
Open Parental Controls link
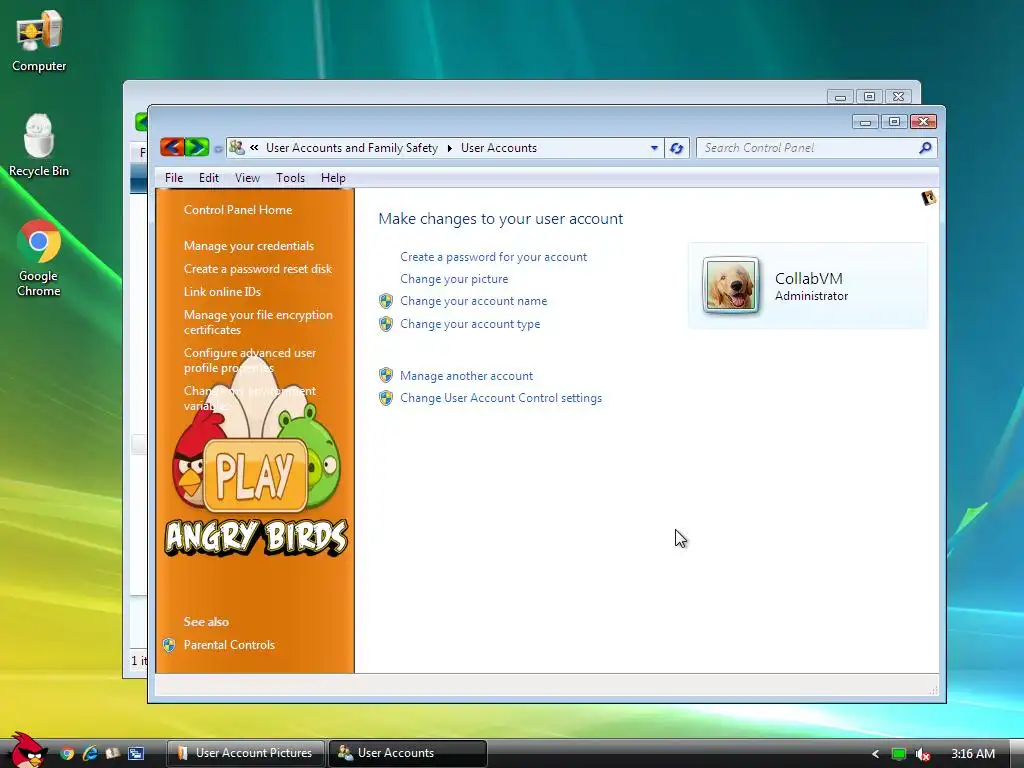click(229, 645)
